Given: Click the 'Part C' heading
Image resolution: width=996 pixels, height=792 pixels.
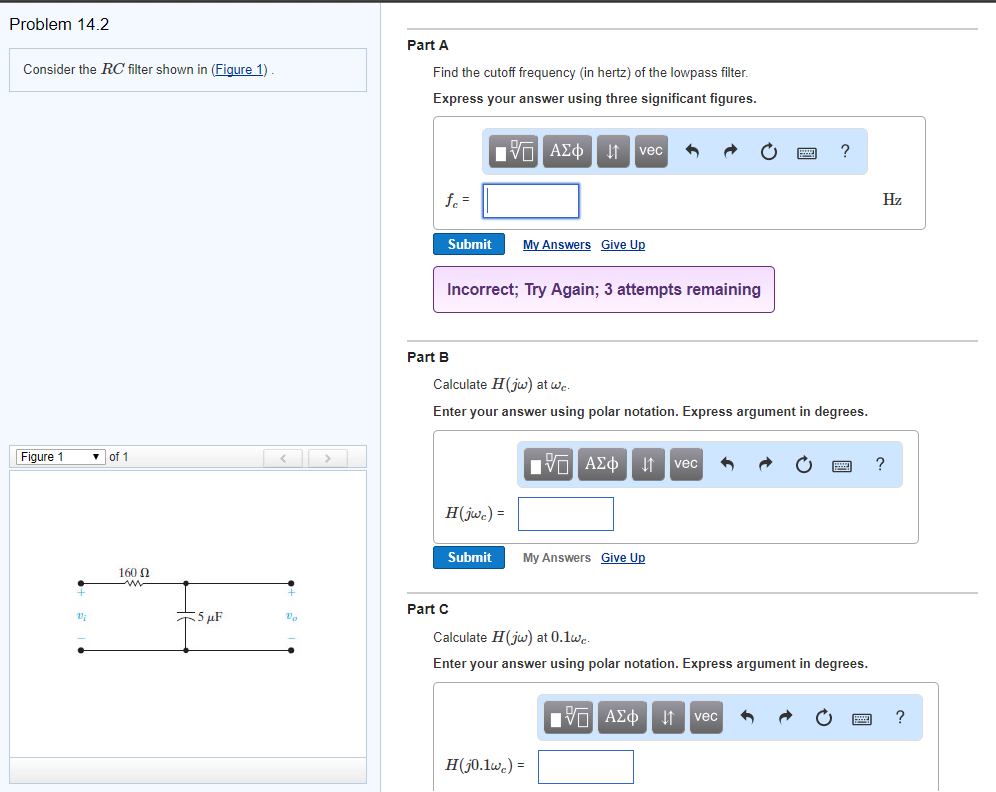Looking at the screenshot, I should click(x=427, y=609).
